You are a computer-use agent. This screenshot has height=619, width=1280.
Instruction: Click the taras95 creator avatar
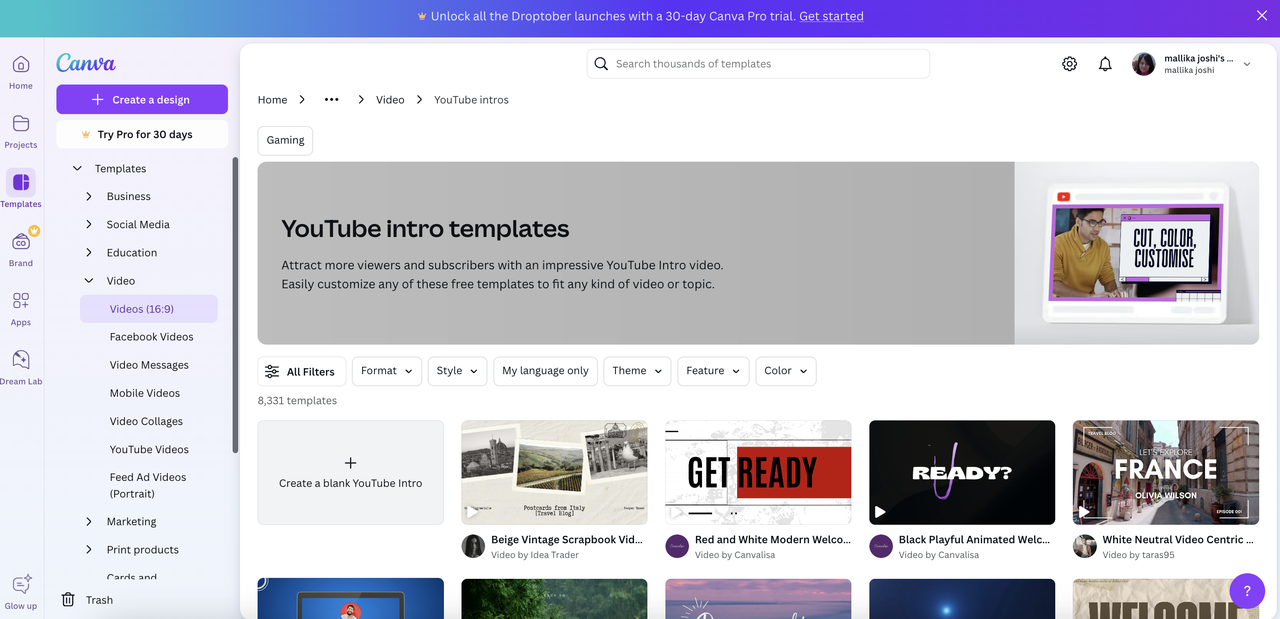pos(1085,546)
